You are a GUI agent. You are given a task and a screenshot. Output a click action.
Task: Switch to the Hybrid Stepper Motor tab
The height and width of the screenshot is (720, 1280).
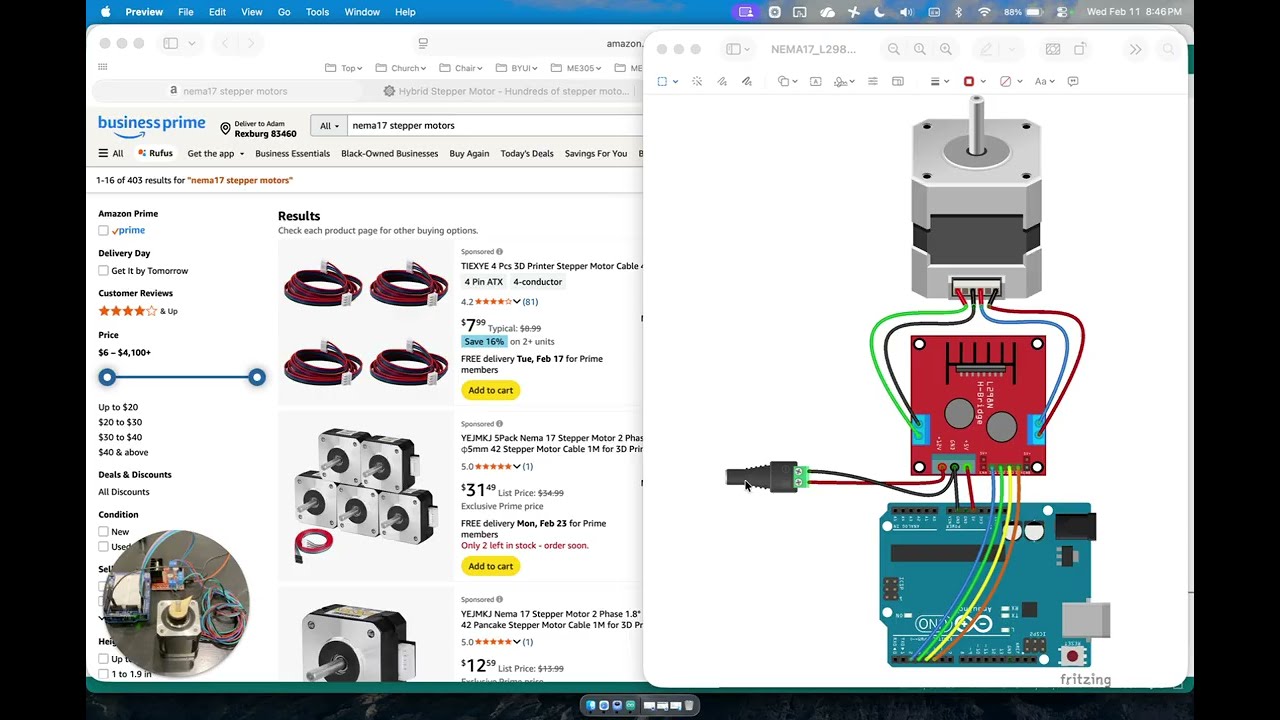point(507,91)
